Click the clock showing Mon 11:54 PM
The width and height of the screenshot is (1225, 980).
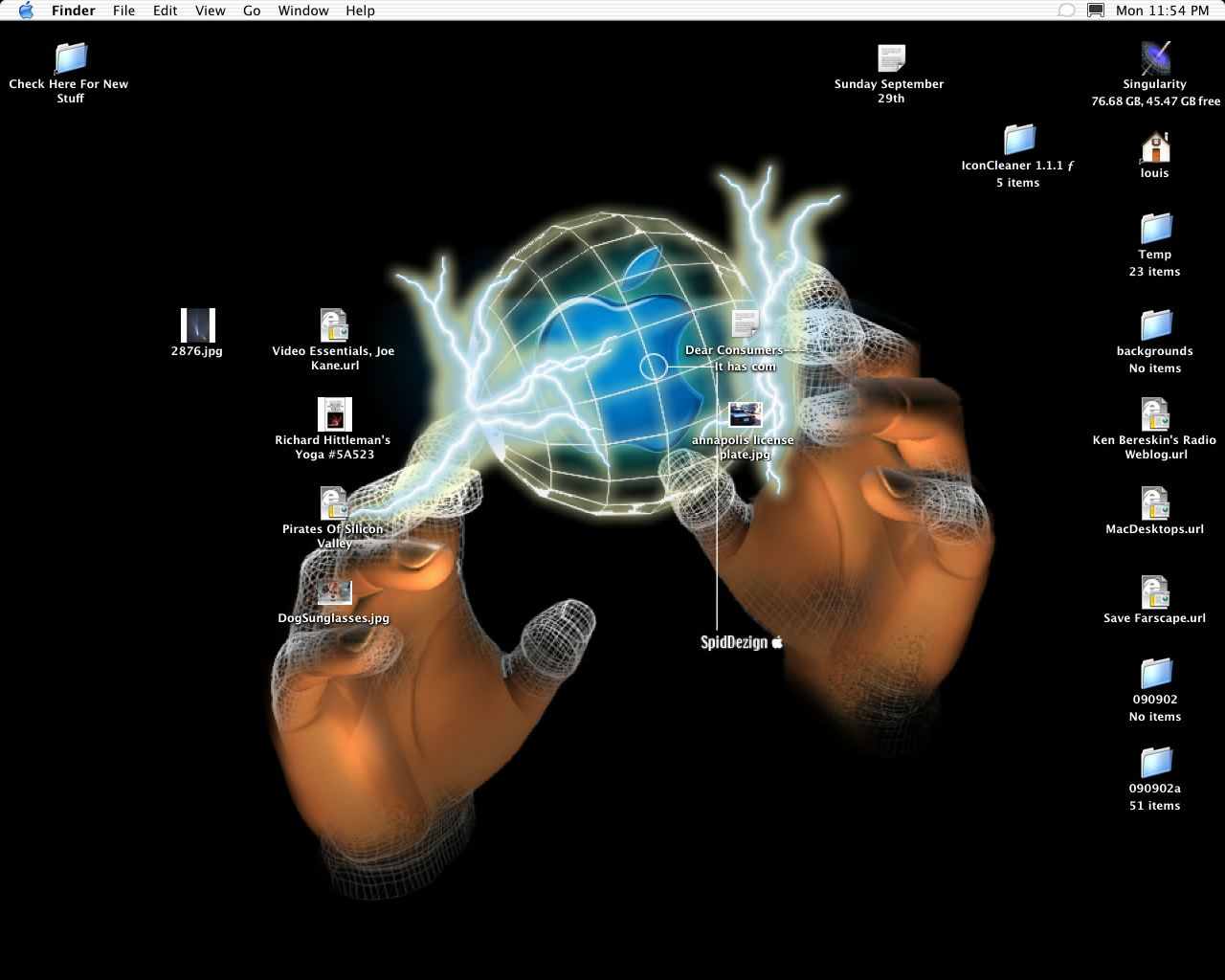click(1162, 11)
